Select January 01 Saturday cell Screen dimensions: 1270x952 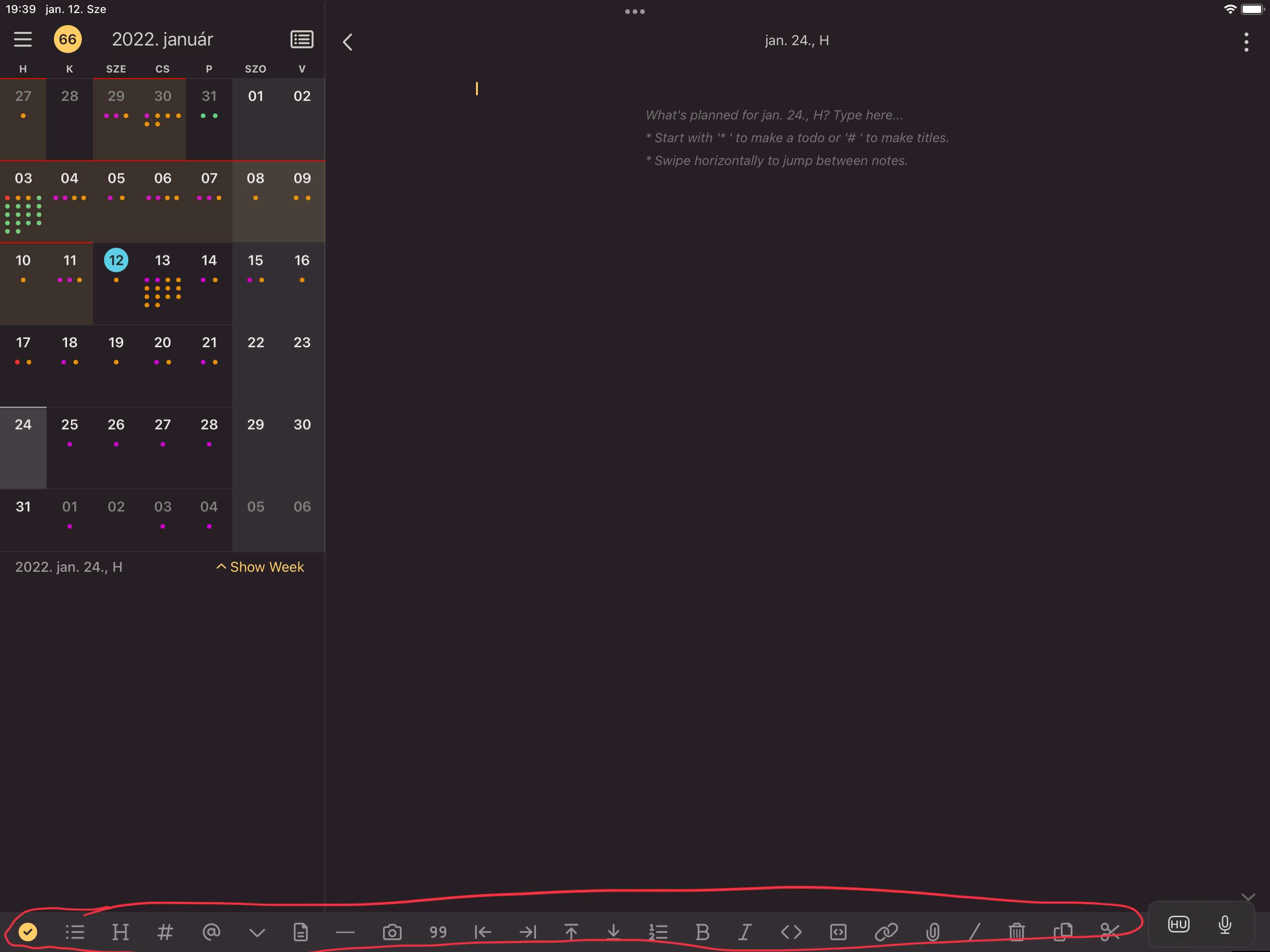tap(256, 119)
